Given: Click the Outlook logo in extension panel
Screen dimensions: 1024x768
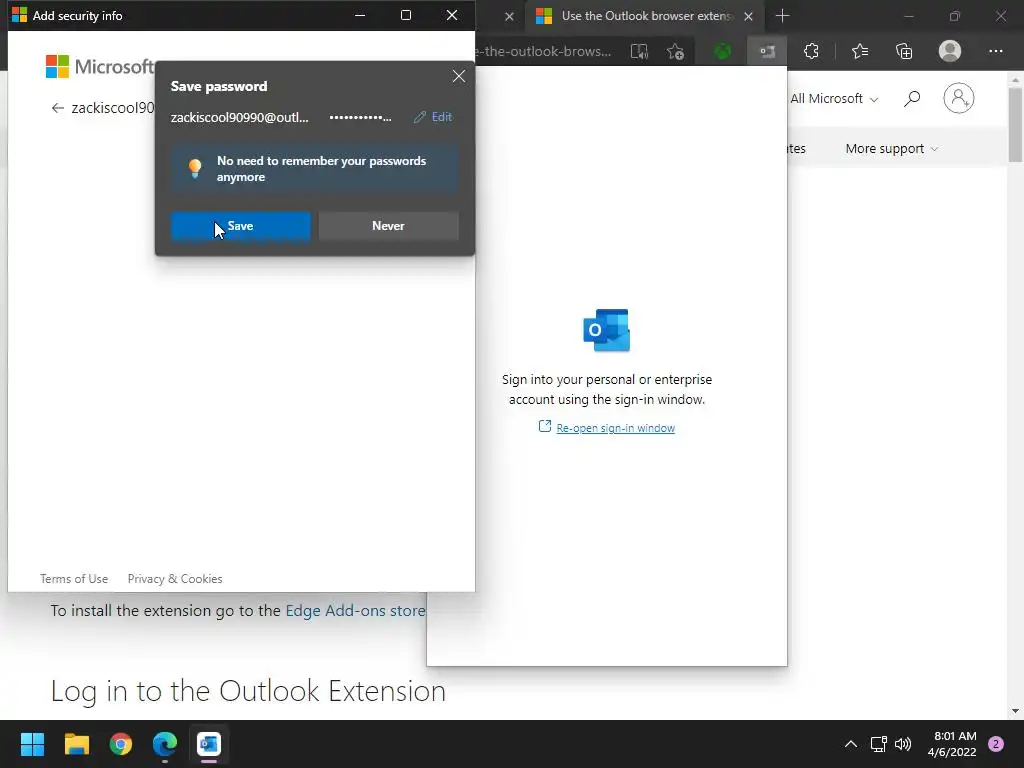Looking at the screenshot, I should [x=607, y=330].
